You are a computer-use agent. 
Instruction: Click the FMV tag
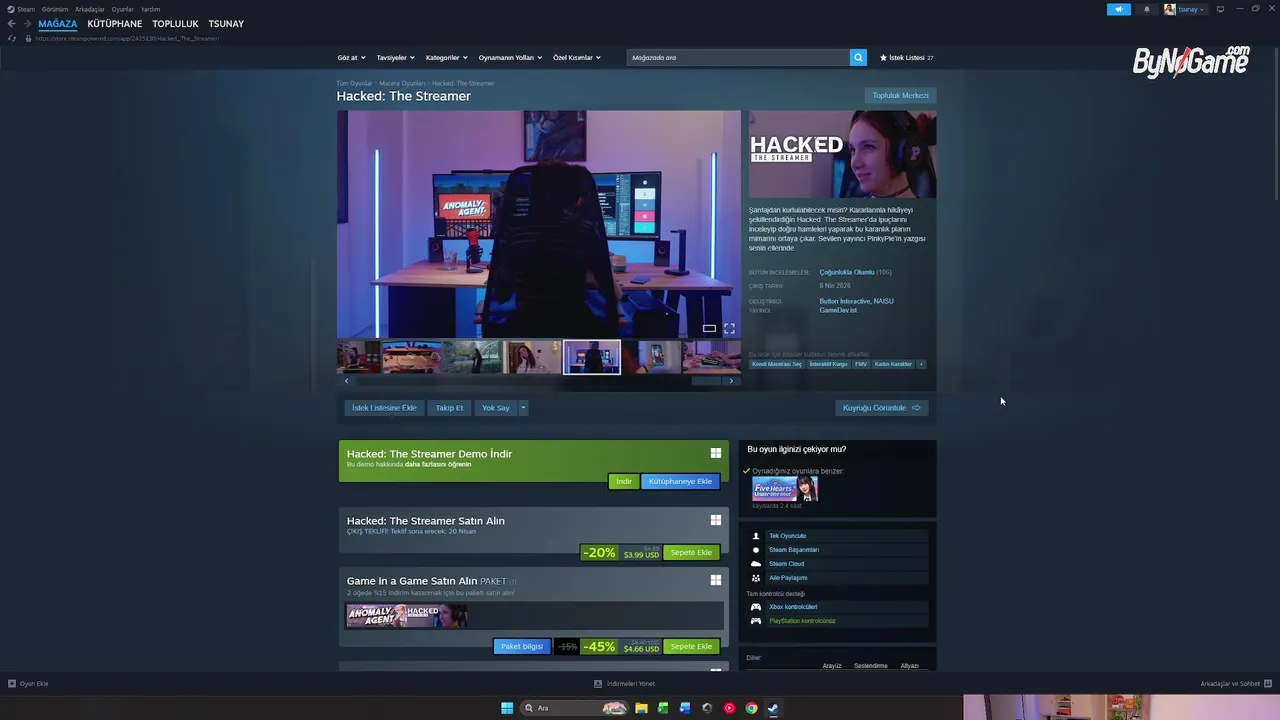point(861,364)
